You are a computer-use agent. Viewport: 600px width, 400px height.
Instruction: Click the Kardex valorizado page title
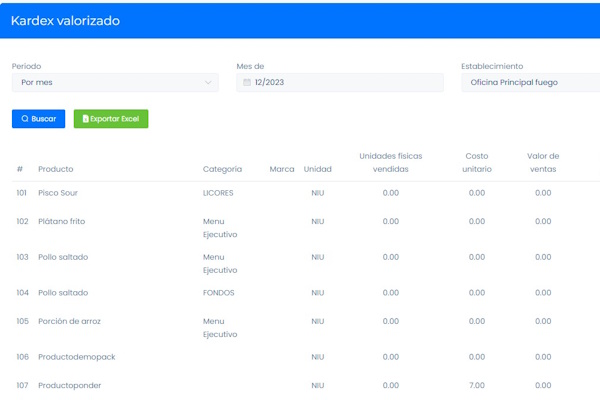click(x=66, y=21)
